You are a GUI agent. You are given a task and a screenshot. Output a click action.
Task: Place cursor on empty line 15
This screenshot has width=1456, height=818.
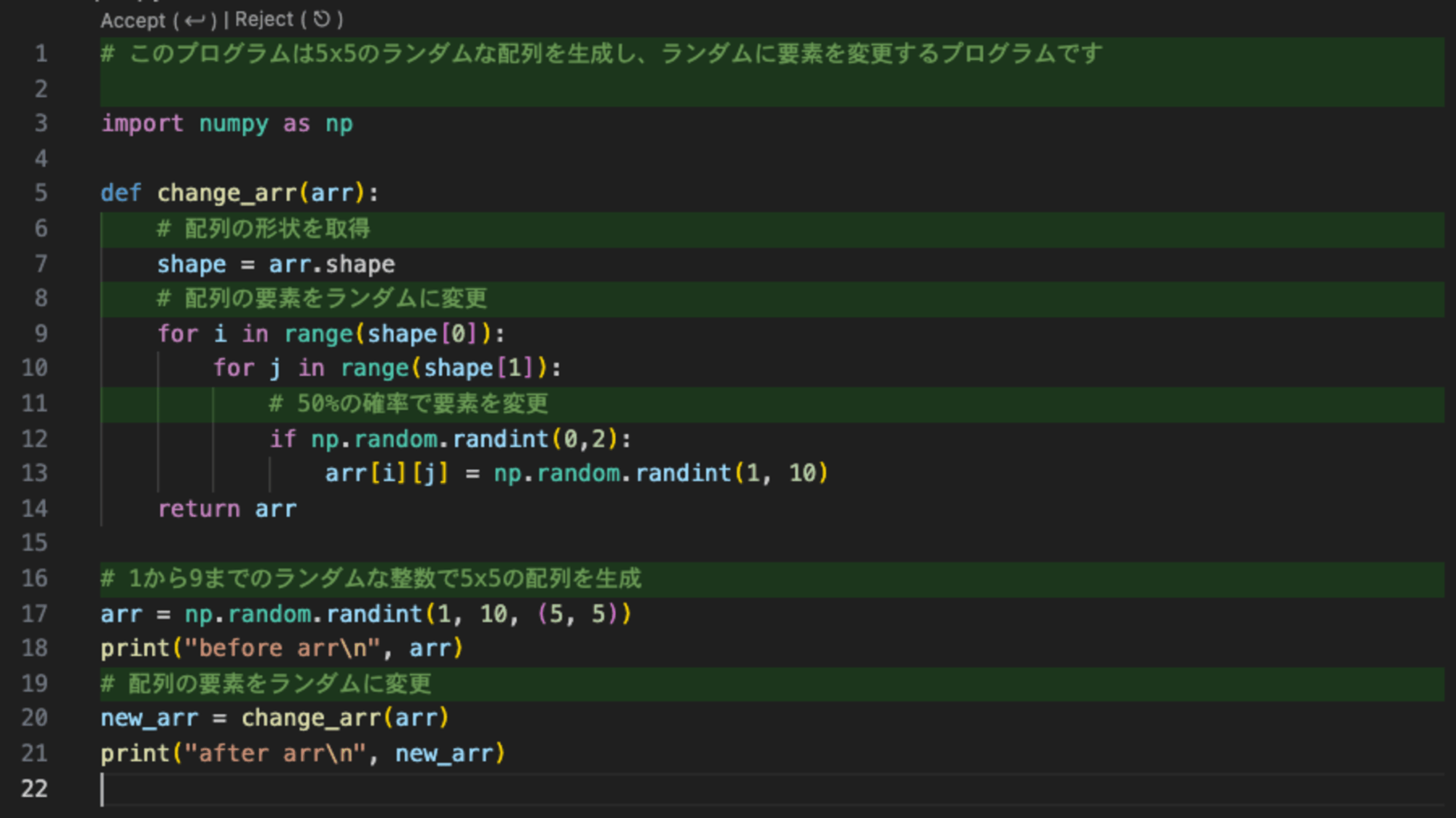tap(772, 543)
